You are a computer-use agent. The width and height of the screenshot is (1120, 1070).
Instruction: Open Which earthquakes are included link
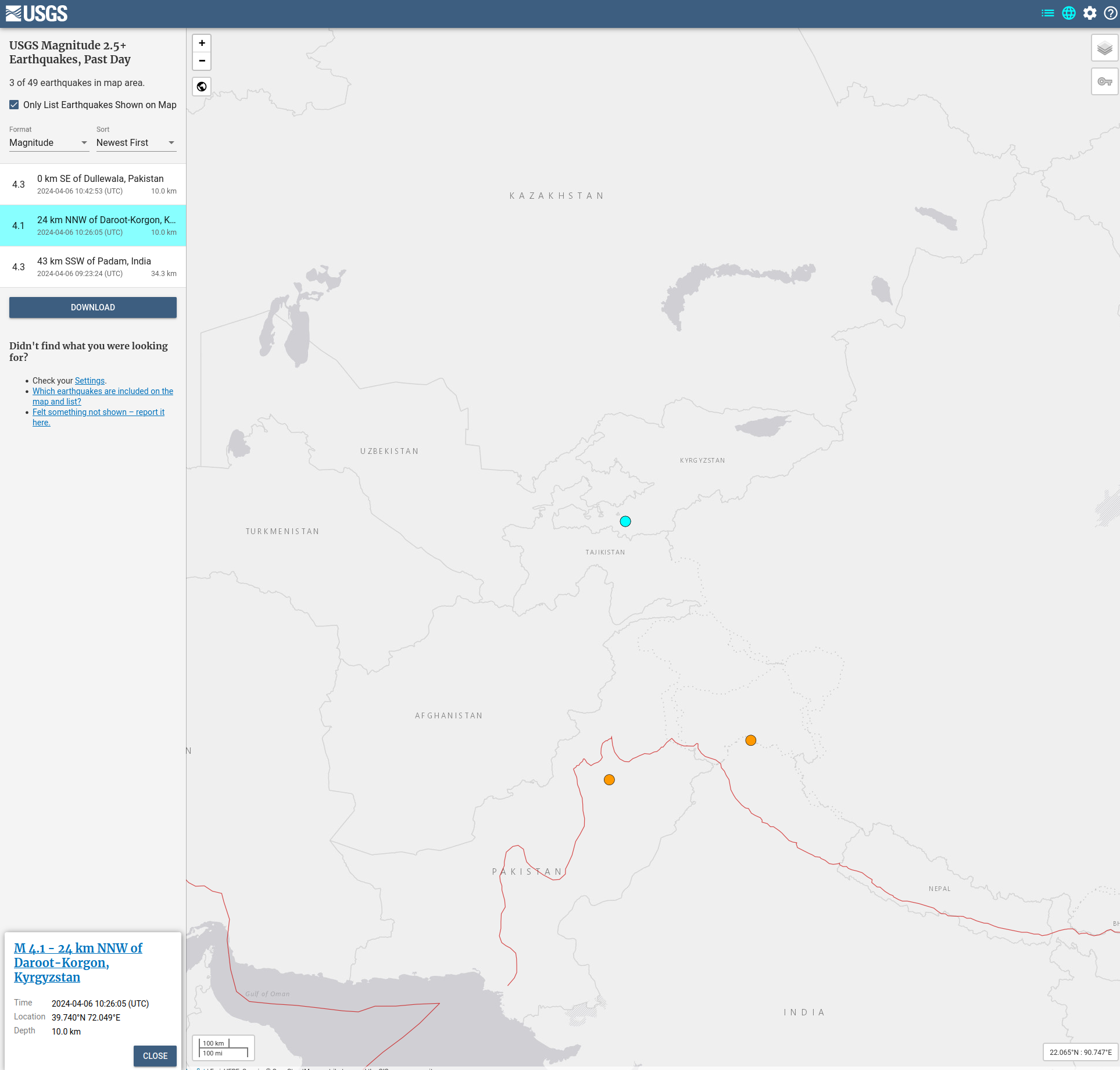point(103,396)
